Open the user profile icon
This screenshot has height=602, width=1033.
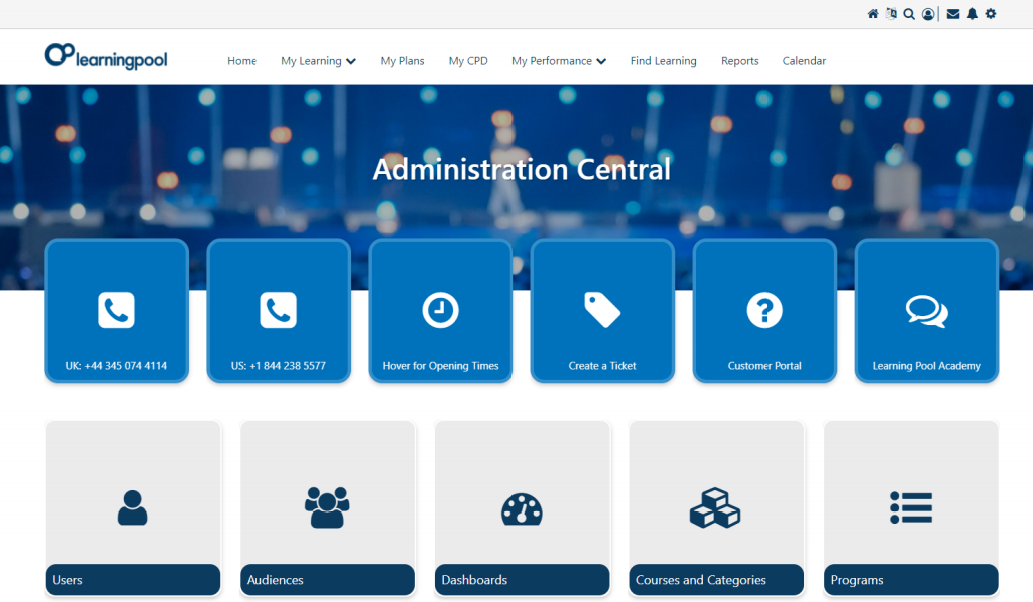click(x=928, y=14)
